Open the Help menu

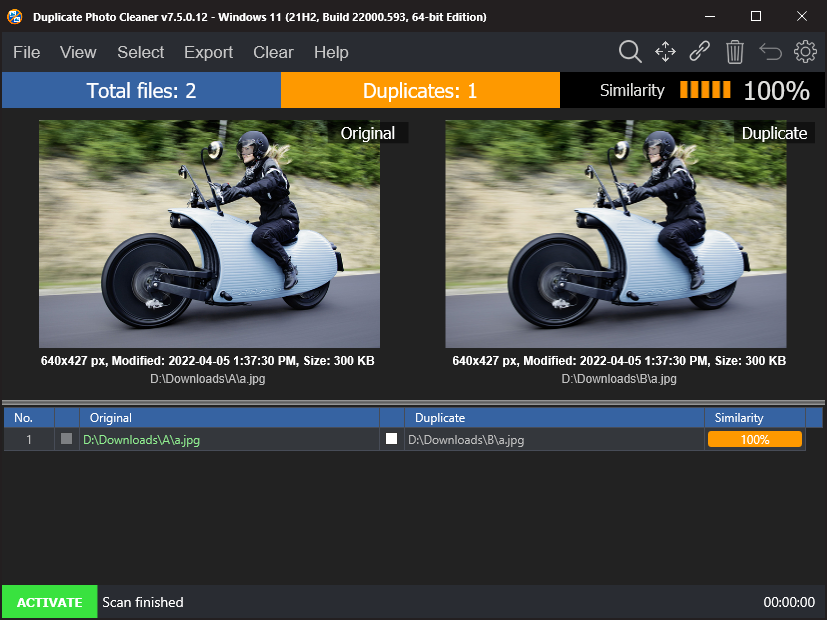tap(331, 52)
